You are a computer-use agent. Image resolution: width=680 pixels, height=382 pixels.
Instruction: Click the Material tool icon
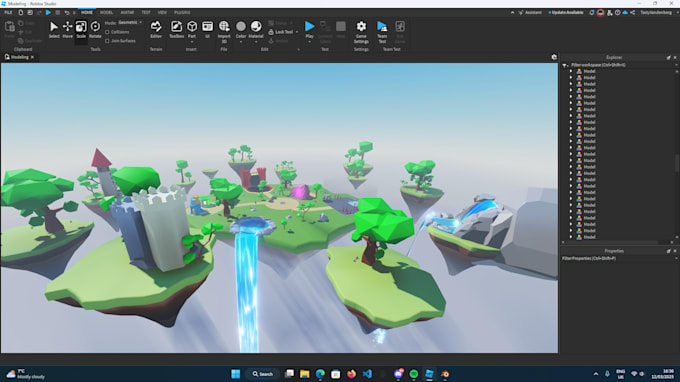pos(256,27)
